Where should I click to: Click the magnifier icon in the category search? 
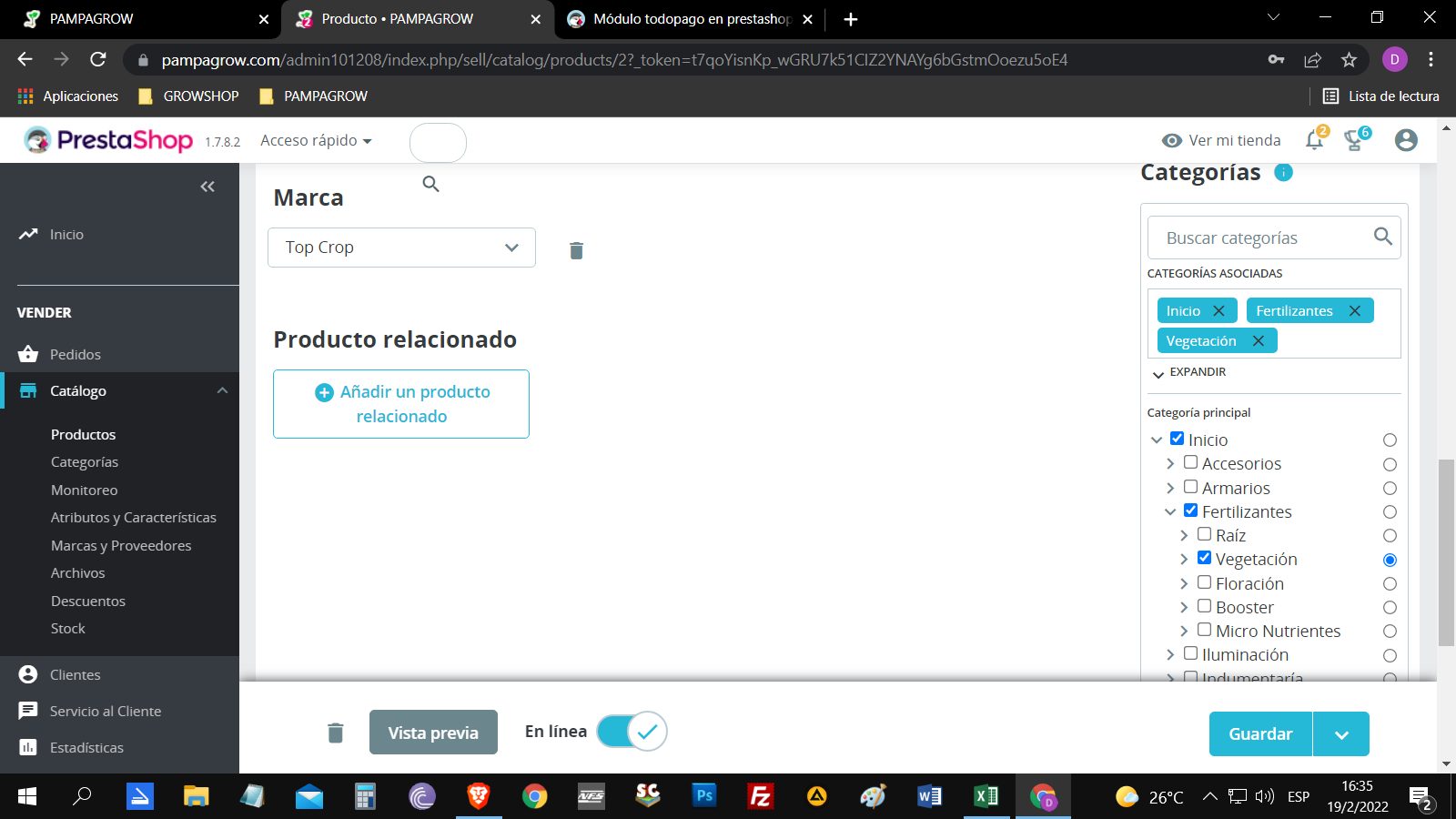(x=1382, y=237)
